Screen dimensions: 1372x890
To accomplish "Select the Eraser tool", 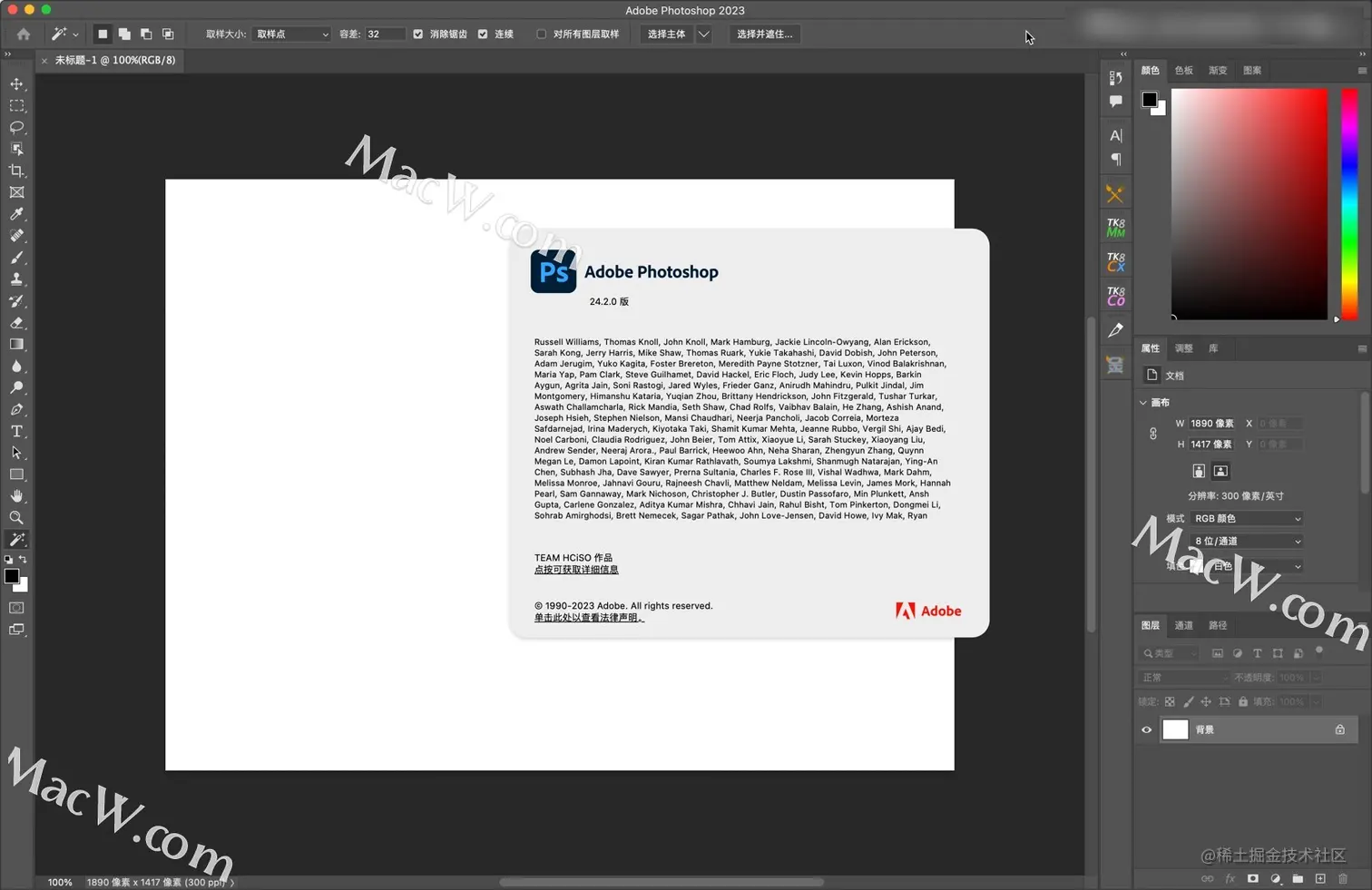I will coord(16,323).
